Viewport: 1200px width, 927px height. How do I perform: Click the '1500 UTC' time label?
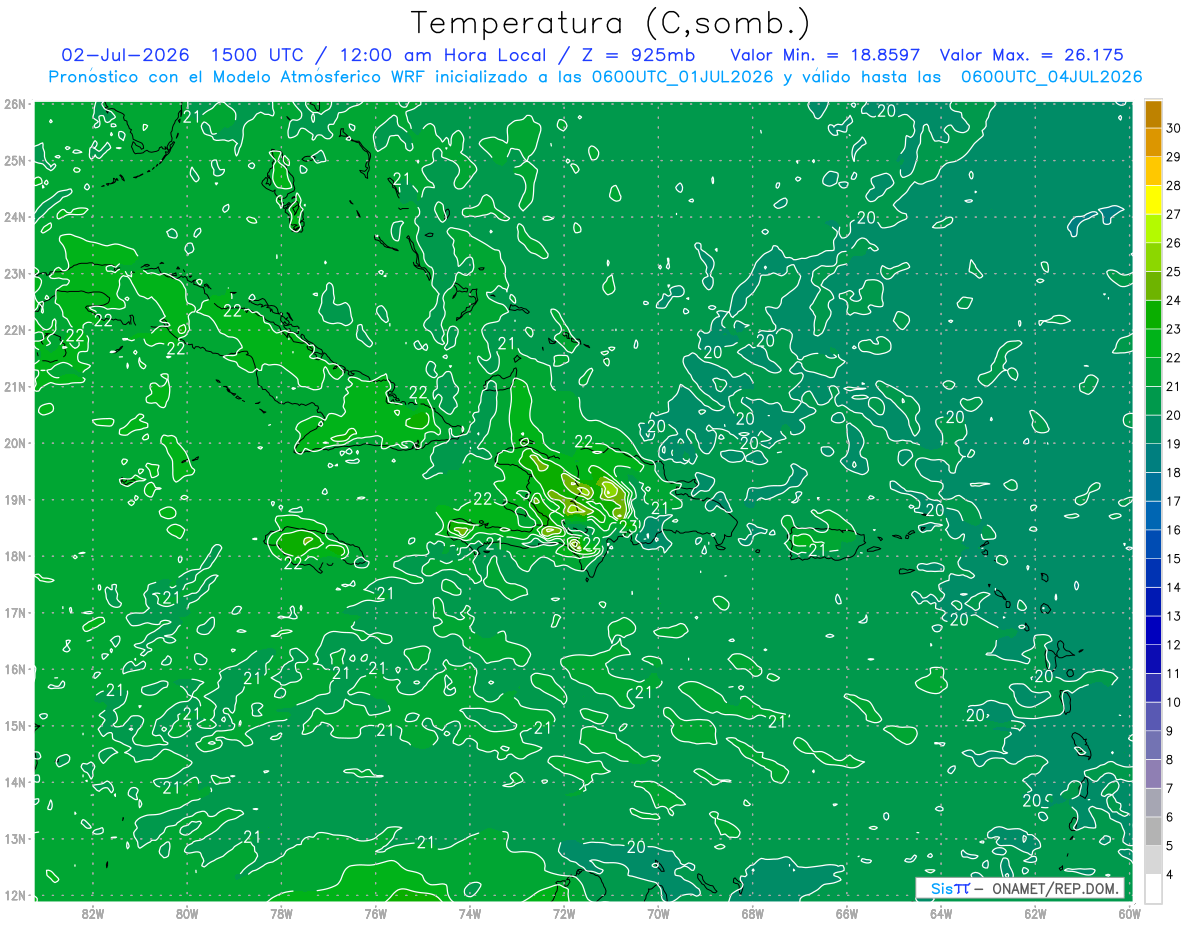258,55
